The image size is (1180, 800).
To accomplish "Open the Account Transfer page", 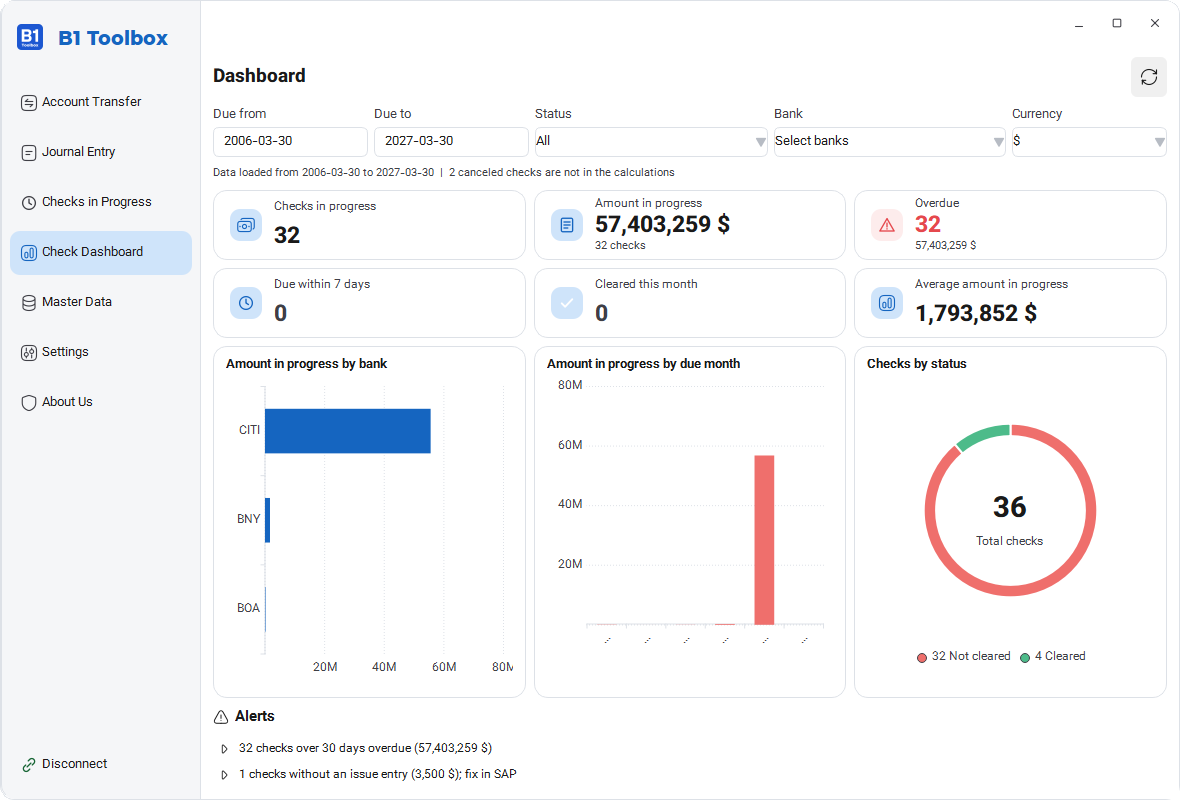I will tap(101, 102).
